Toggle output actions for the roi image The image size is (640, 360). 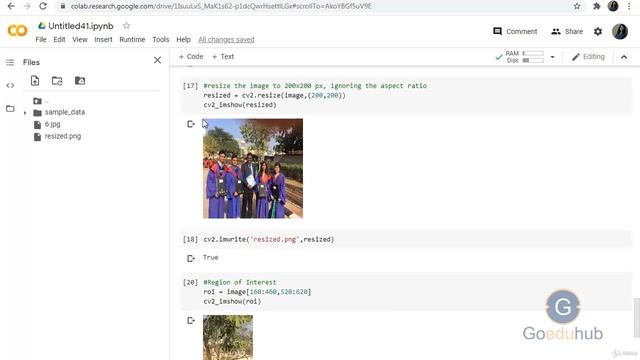pos(191,321)
